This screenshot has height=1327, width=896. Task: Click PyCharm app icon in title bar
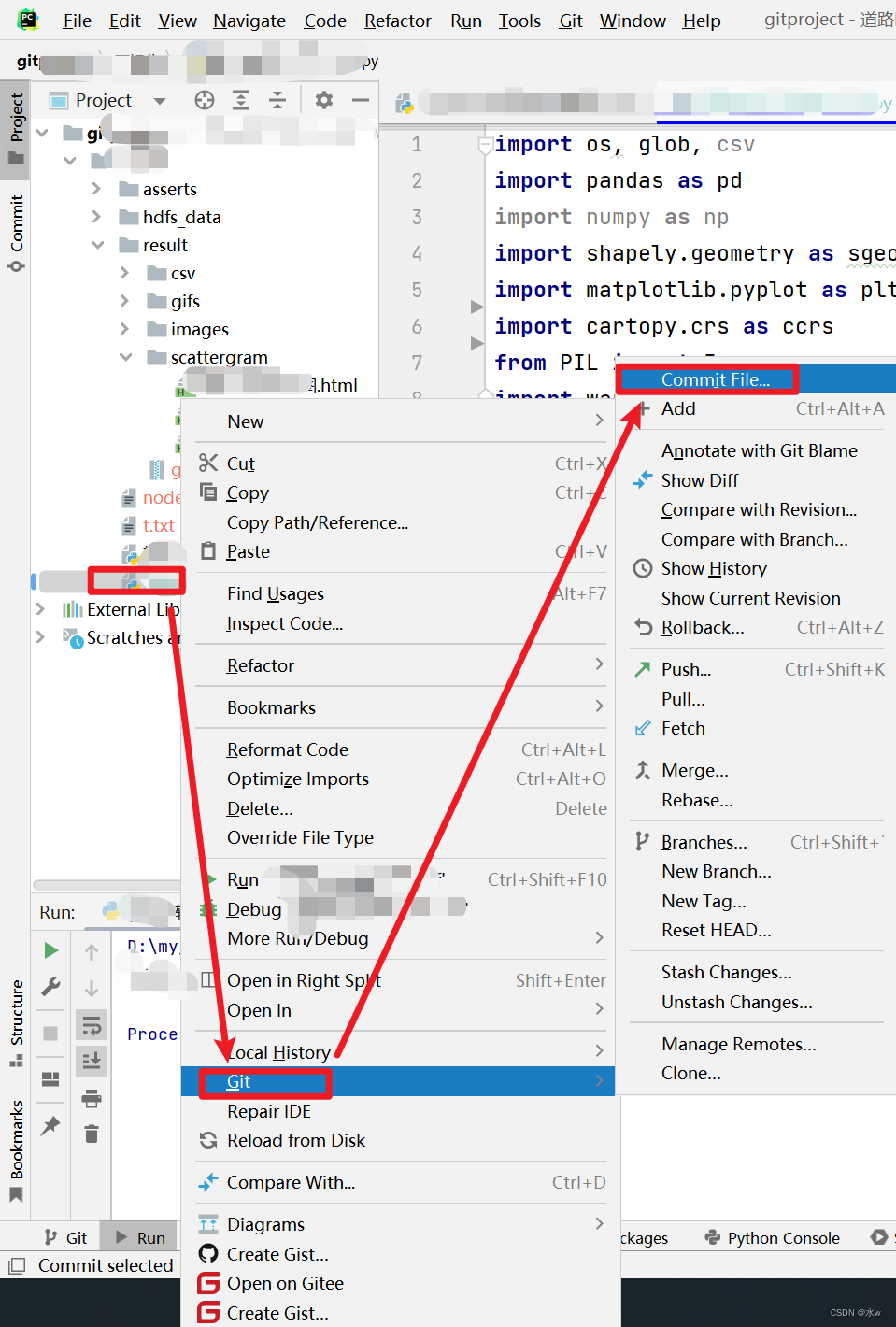click(28, 19)
